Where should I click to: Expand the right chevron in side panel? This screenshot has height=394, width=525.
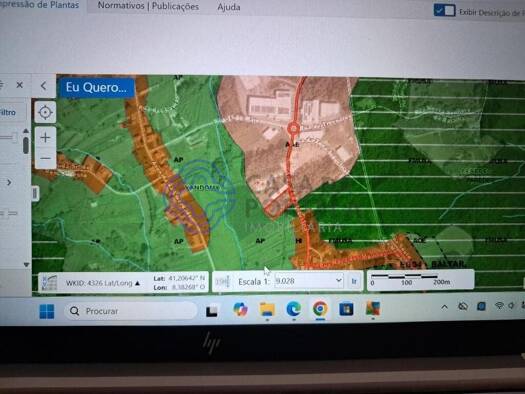(x=9, y=182)
